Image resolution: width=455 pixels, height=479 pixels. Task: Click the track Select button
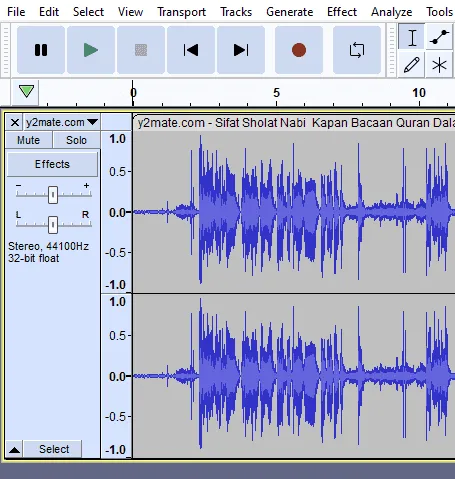coord(54,449)
